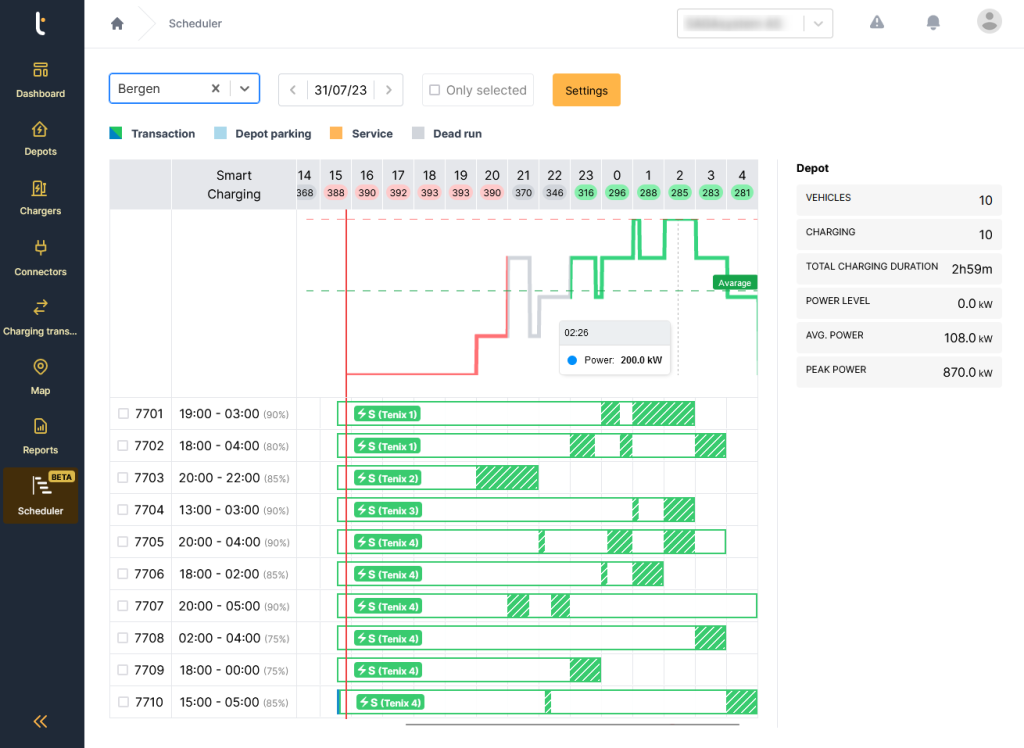1024x748 pixels.
Task: Click the horizontal scrollbar below the schedule
Action: pos(572,724)
